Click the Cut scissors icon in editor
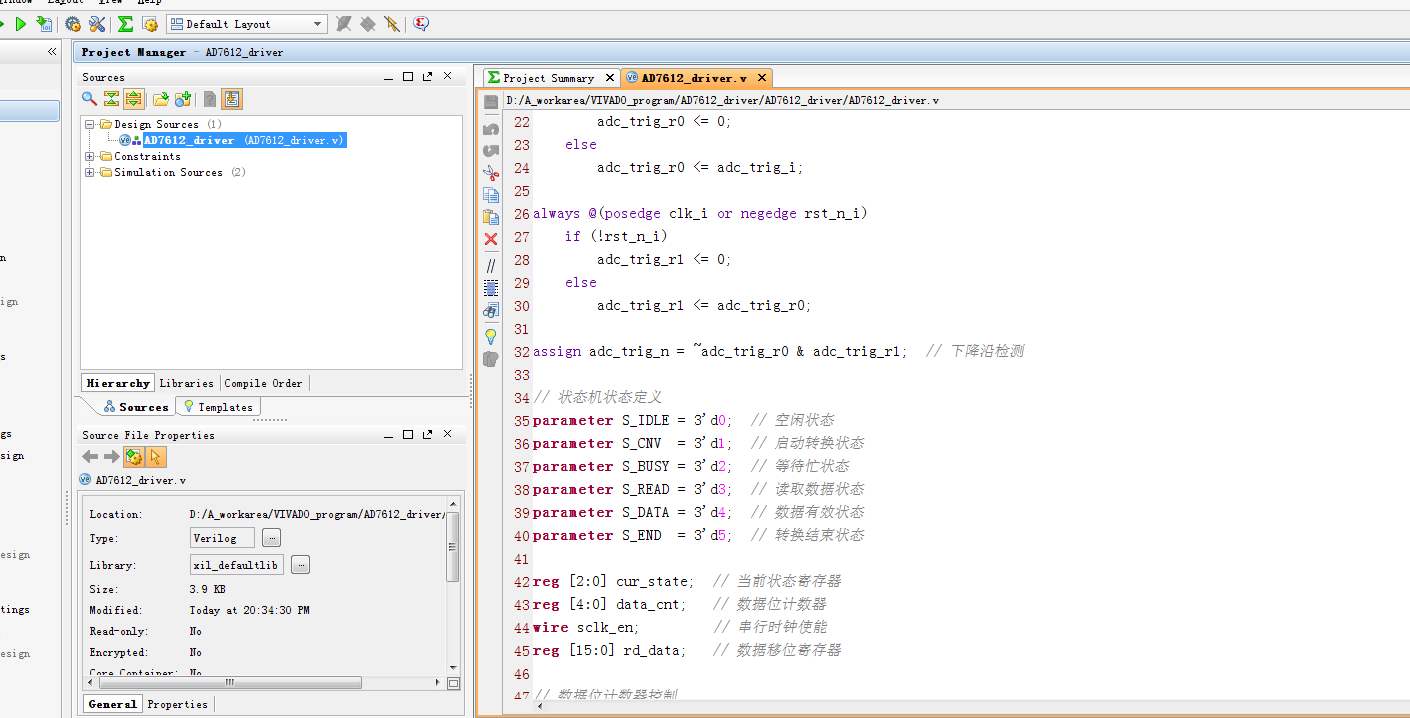Screen dimensions: 1410x718 point(491,173)
